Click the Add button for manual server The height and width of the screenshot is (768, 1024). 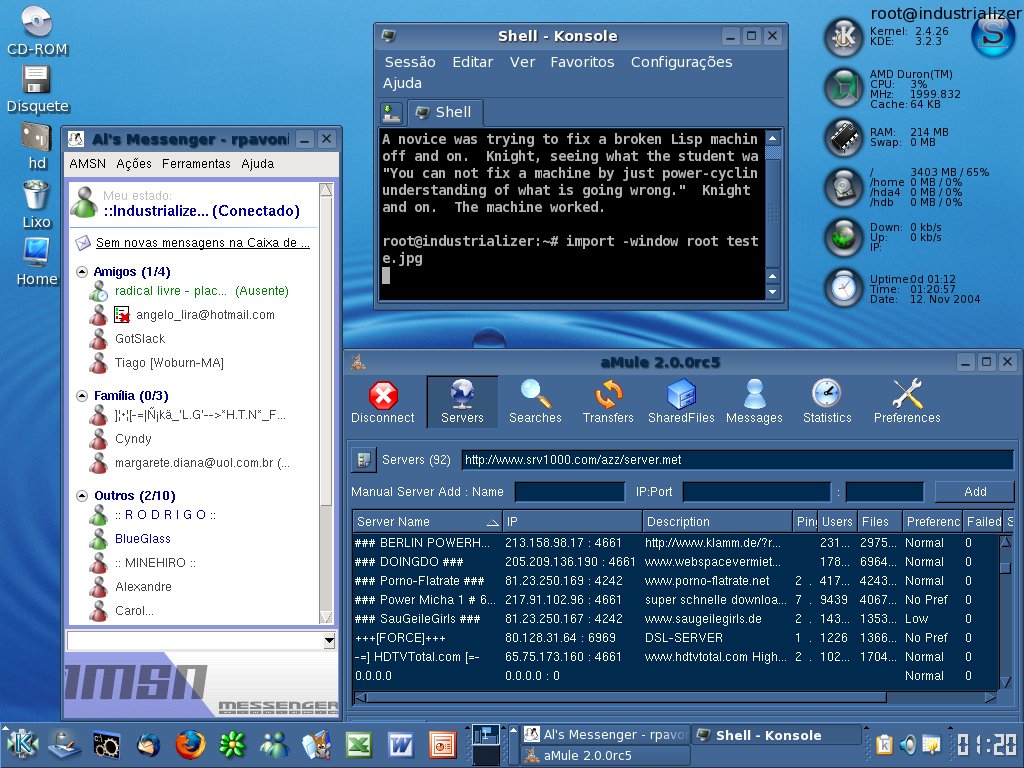coord(975,492)
